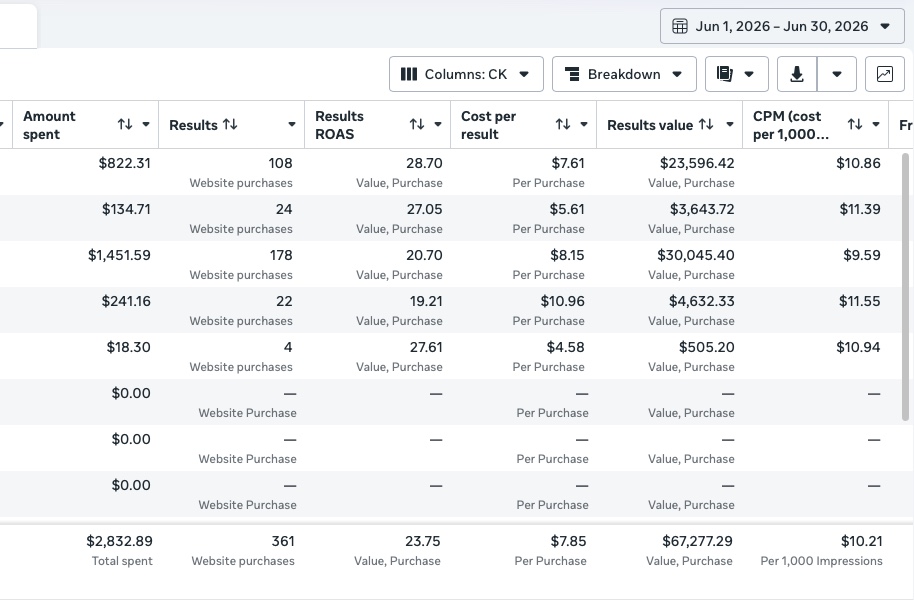
Task: Open CPM column options caret
Action: click(876, 124)
